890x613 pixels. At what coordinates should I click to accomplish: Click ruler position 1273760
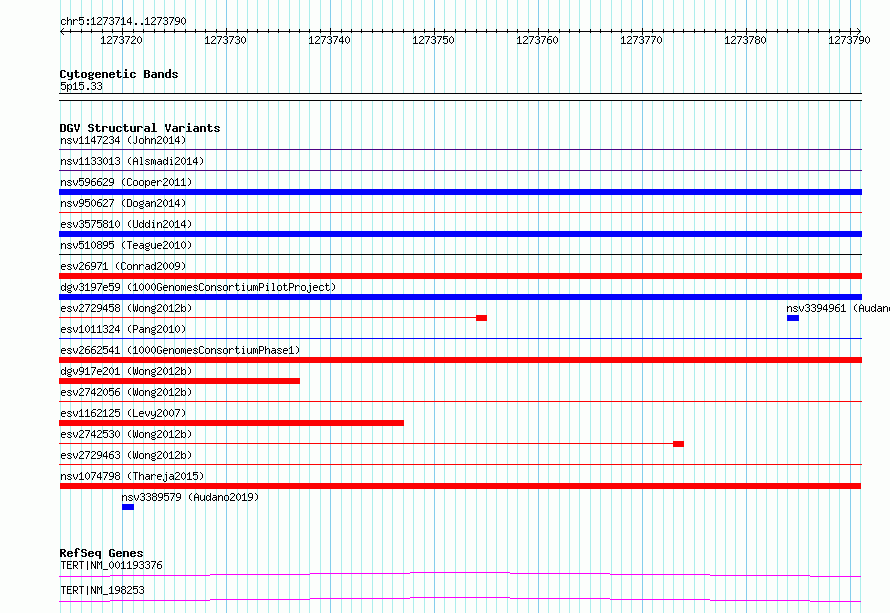pyautogui.click(x=537, y=40)
